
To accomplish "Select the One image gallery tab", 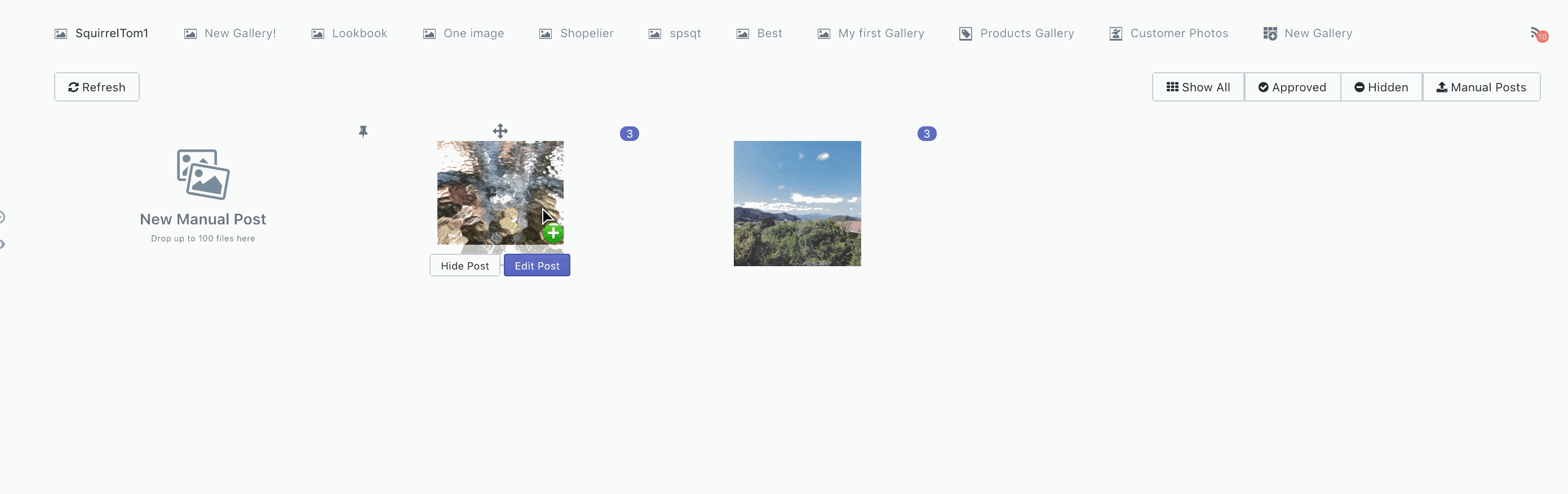I will [464, 33].
